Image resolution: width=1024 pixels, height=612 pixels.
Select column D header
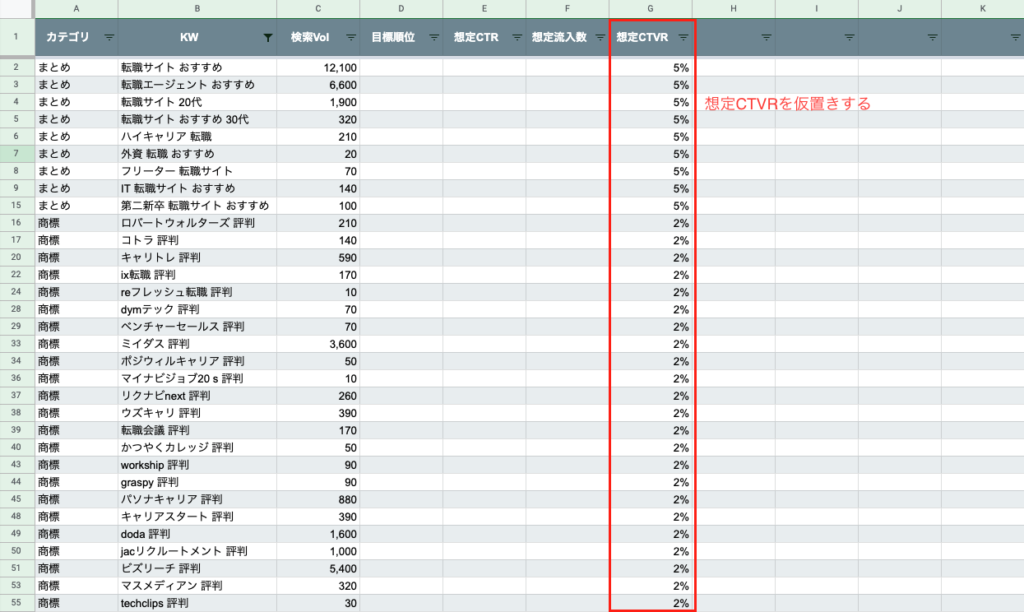coord(401,8)
